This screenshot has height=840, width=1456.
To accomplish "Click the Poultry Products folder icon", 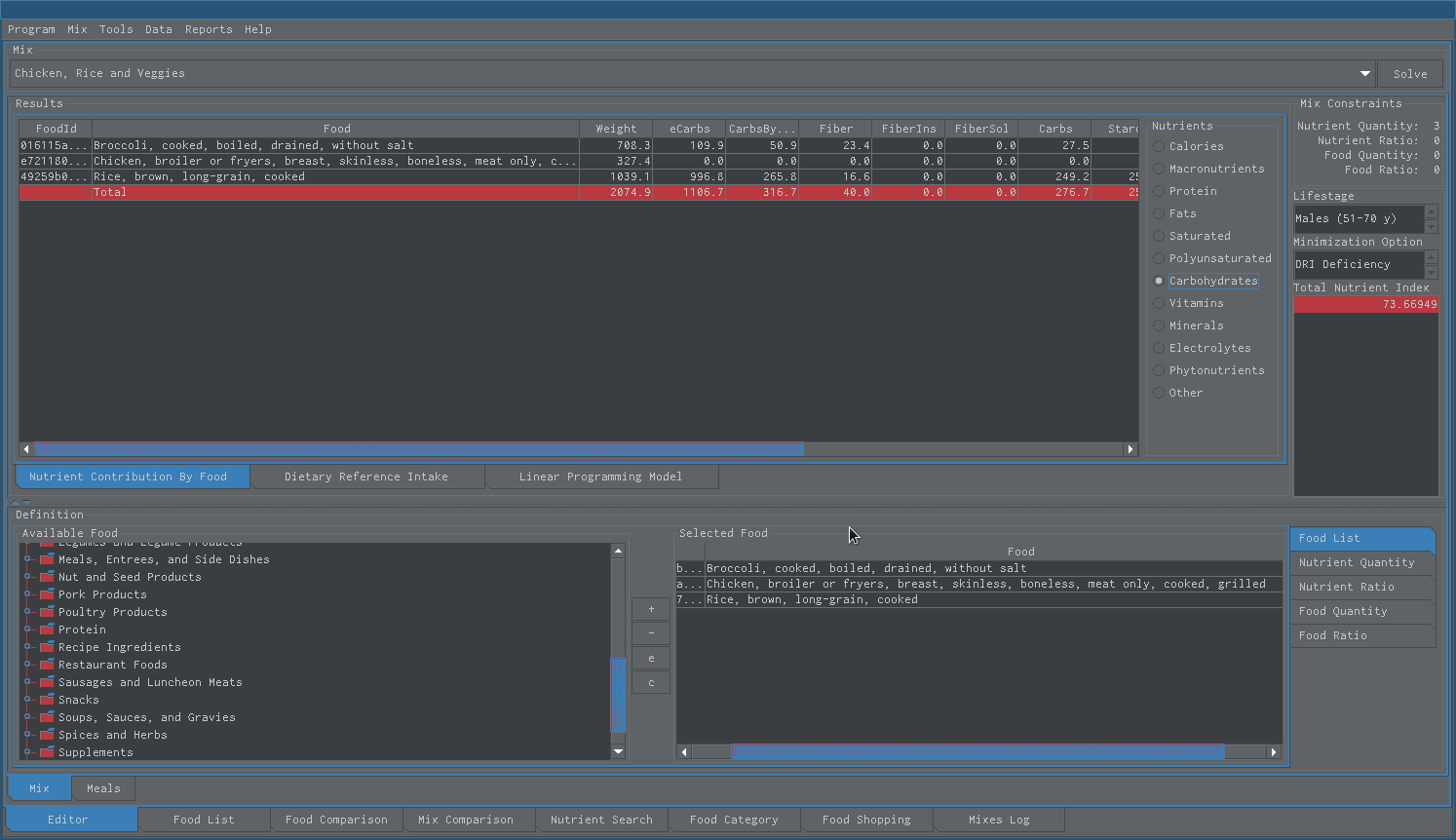I will [47, 612].
